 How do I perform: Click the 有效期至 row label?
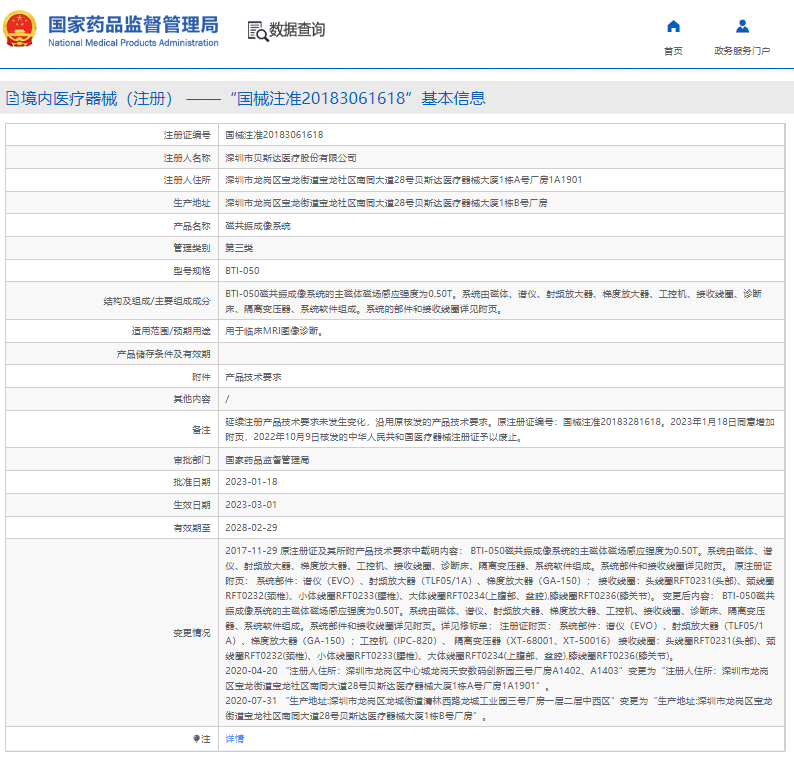[x=191, y=528]
